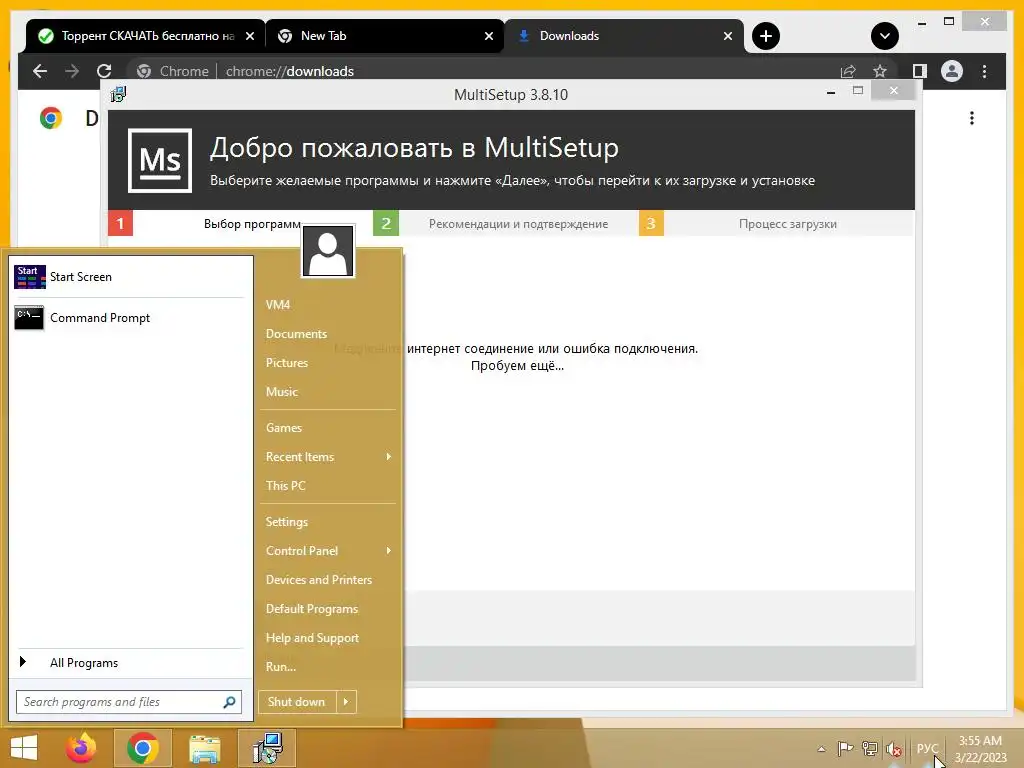The width and height of the screenshot is (1024, 768).
Task: Open Start Screen from the start menu
Action: [129, 277]
